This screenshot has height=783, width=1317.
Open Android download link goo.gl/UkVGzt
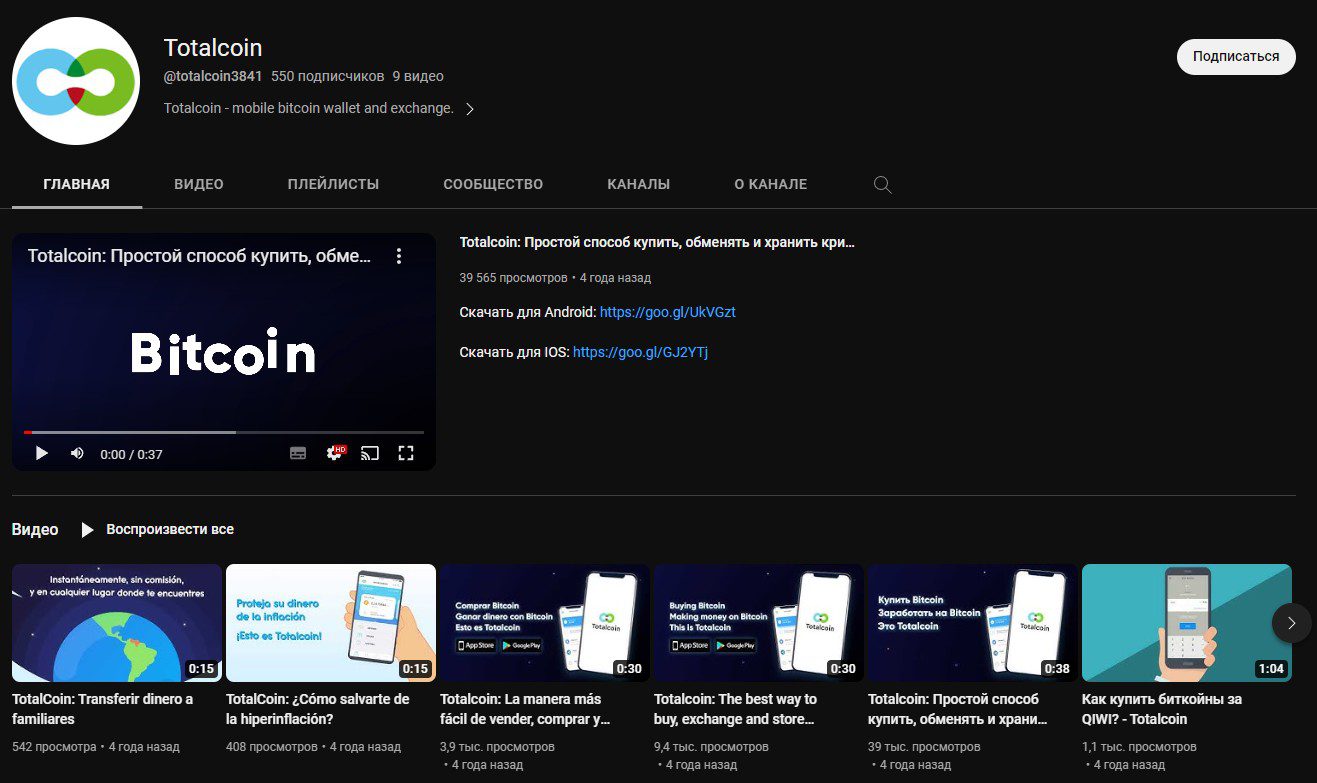(667, 312)
